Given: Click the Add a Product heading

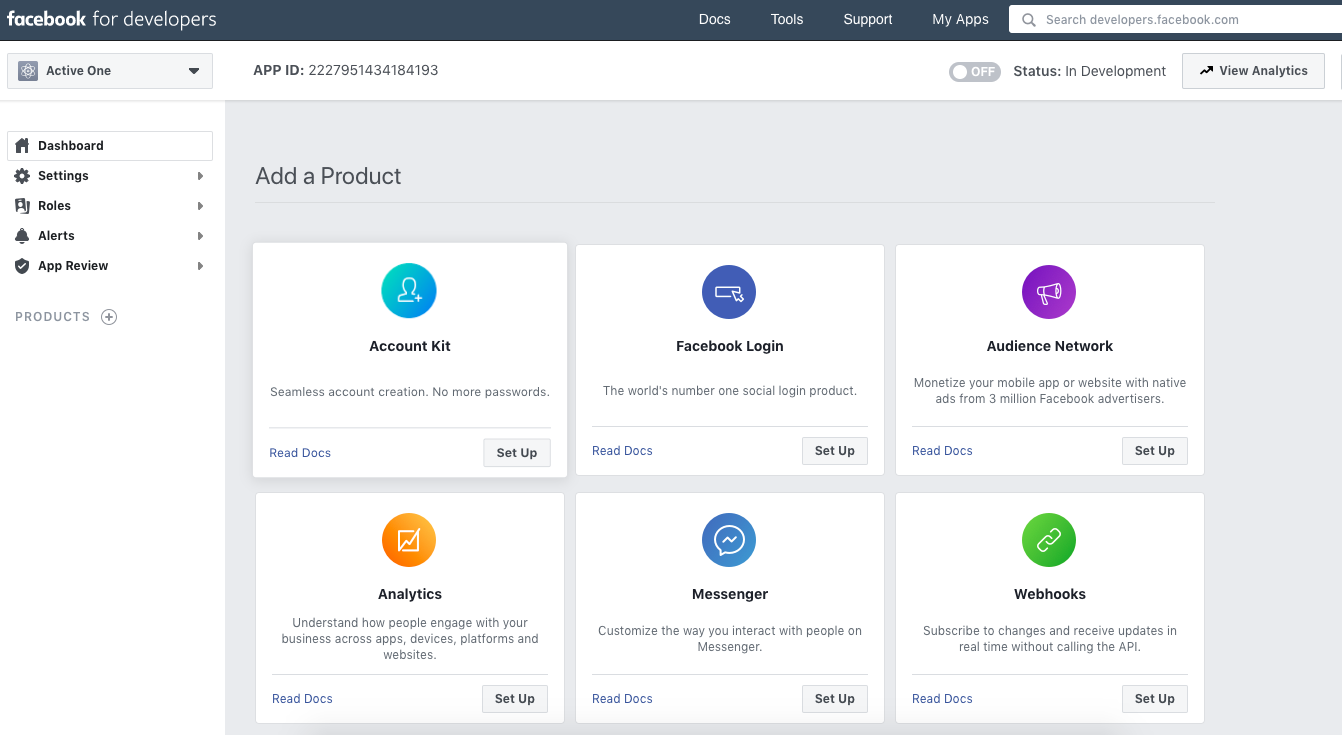Looking at the screenshot, I should [x=328, y=176].
